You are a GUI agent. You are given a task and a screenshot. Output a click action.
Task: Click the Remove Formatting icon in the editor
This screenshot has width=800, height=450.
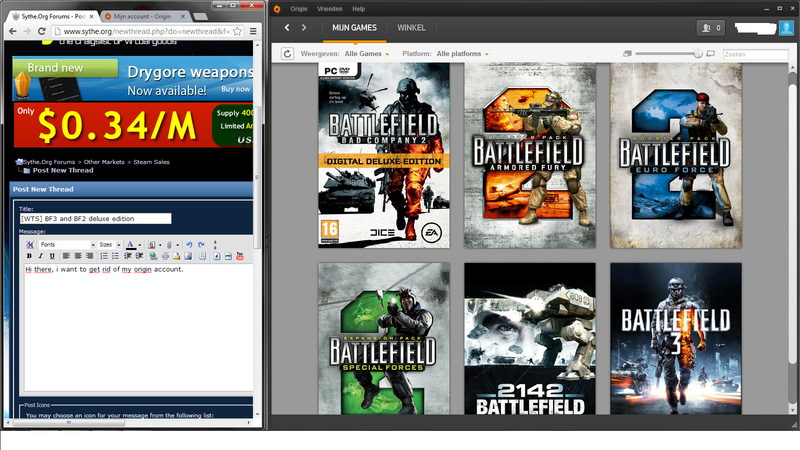(30, 244)
